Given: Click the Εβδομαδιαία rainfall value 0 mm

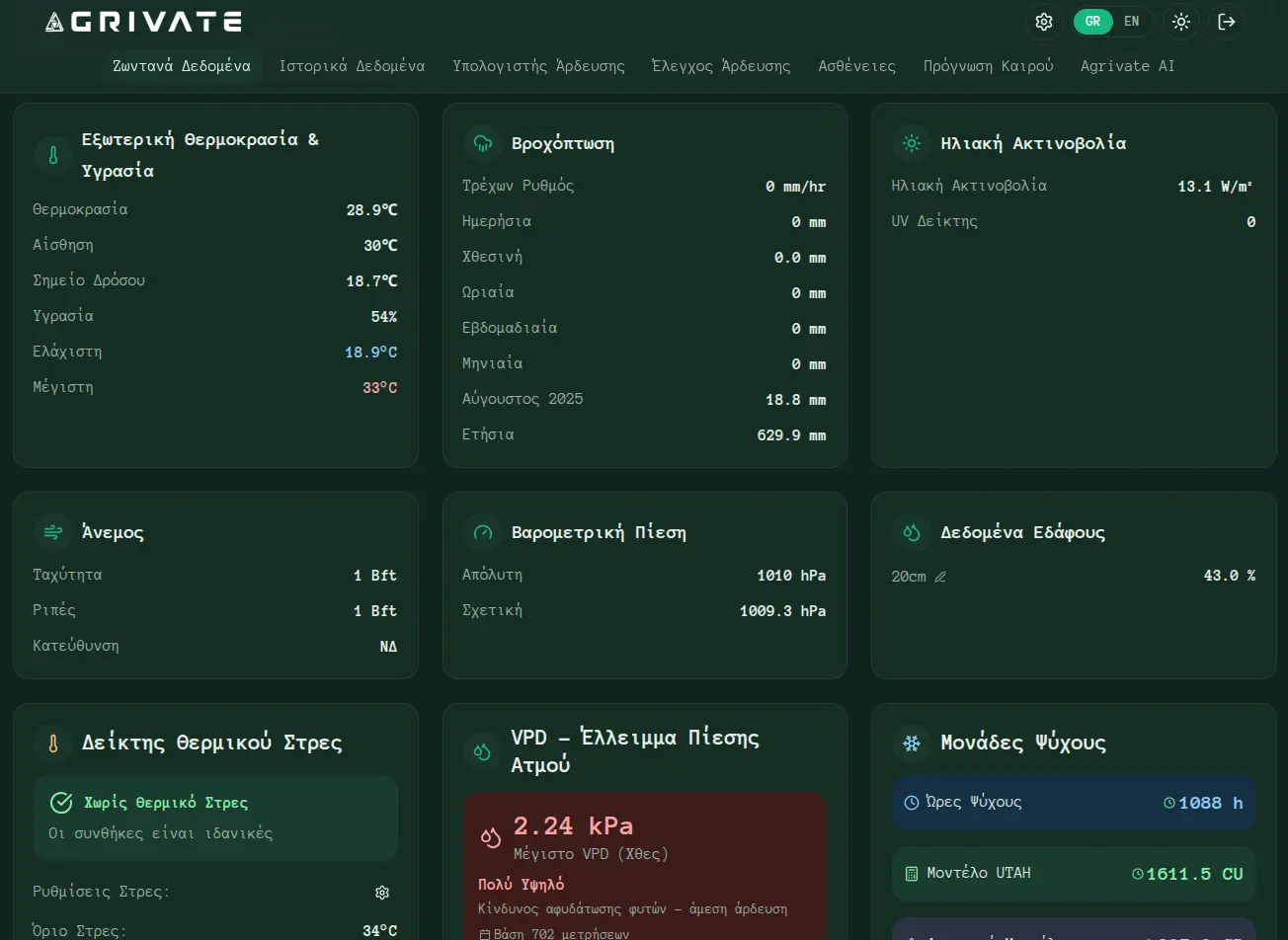Looking at the screenshot, I should click(x=809, y=329).
